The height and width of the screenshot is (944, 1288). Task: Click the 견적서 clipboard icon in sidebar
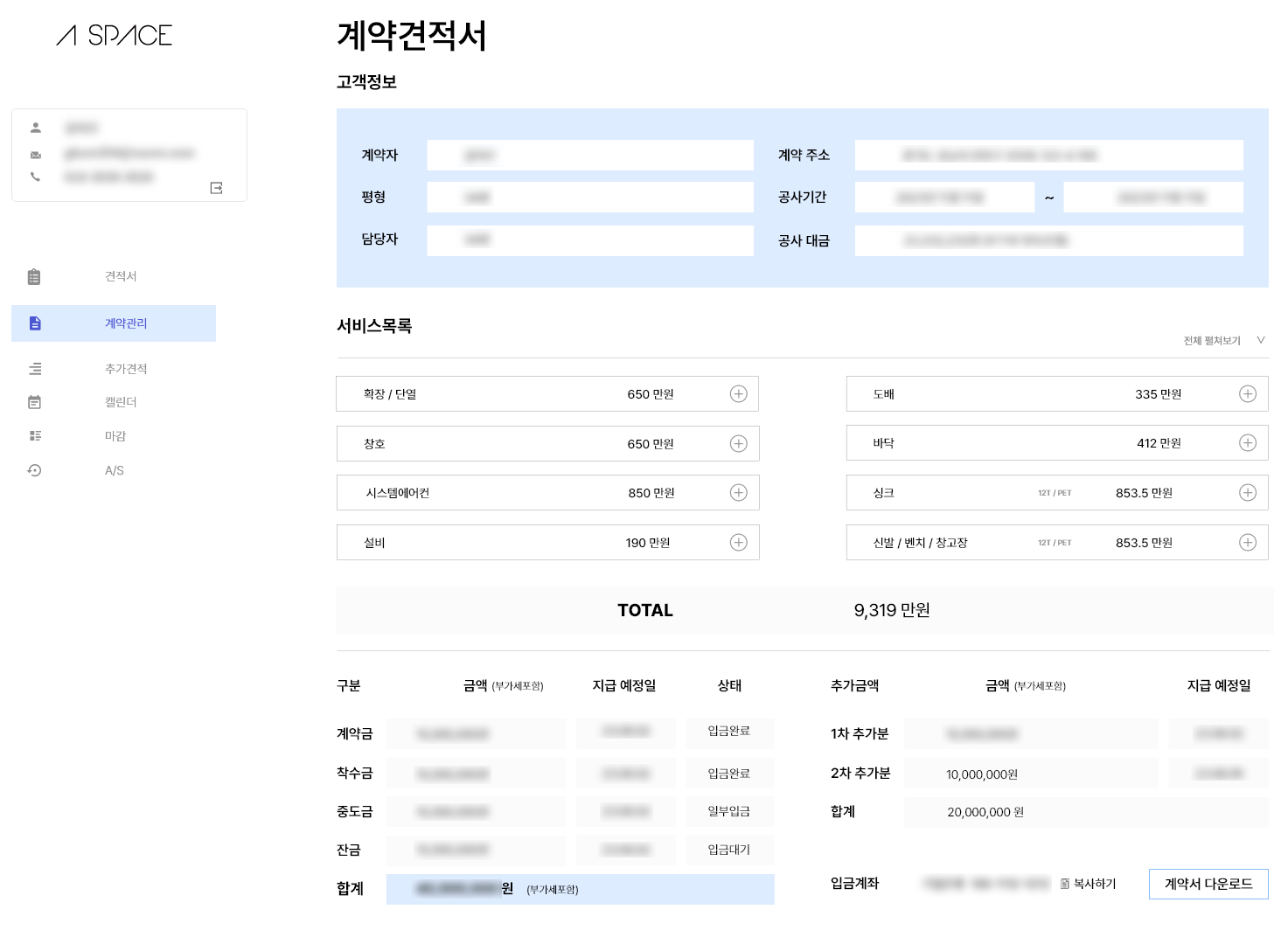point(34,277)
